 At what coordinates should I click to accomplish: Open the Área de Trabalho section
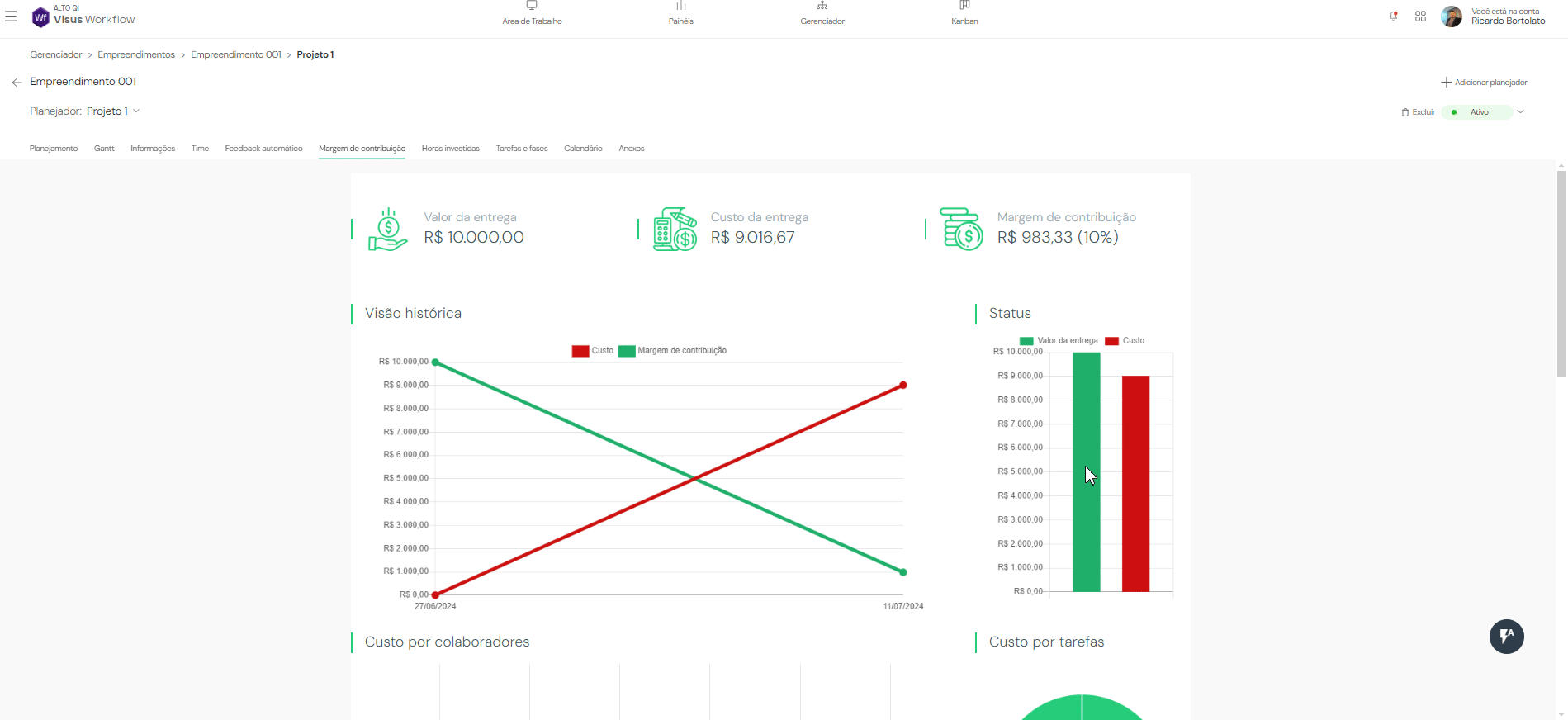[x=532, y=14]
